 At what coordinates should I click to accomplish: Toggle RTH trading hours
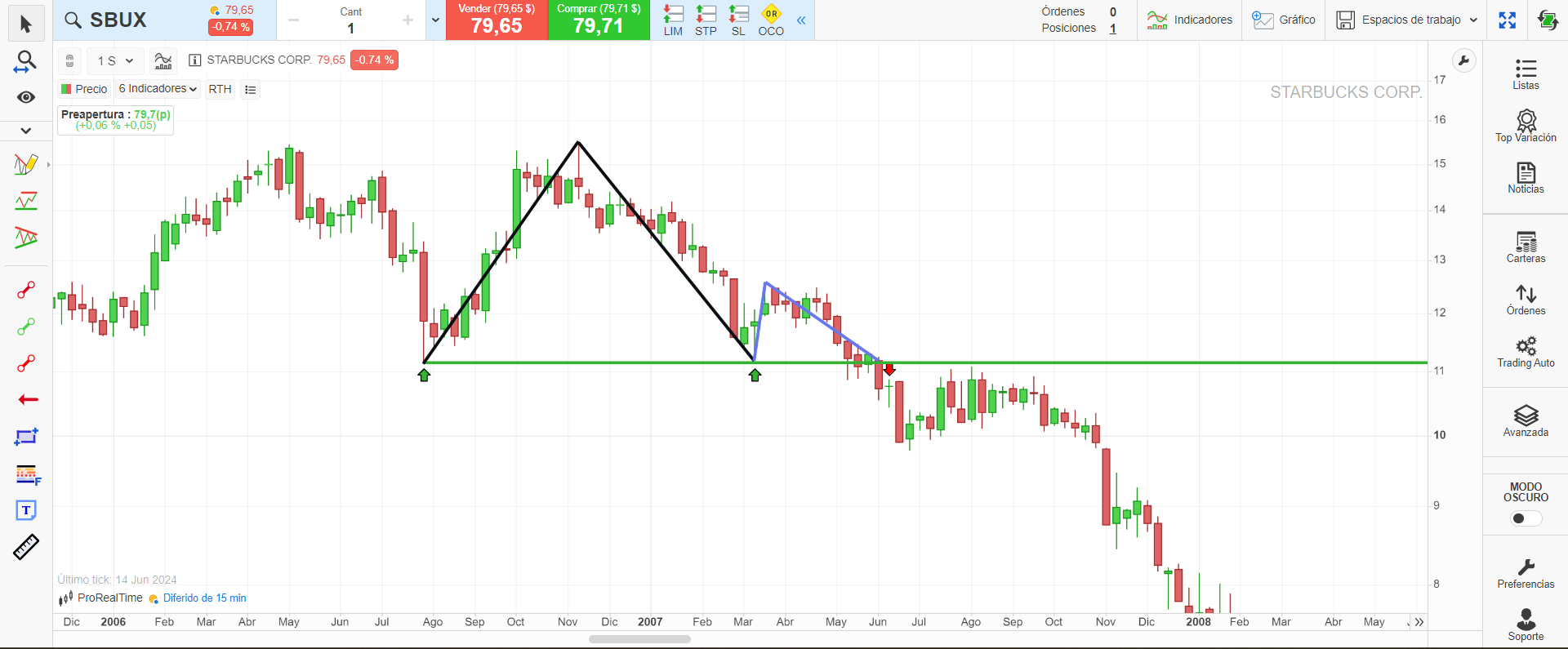pos(220,89)
